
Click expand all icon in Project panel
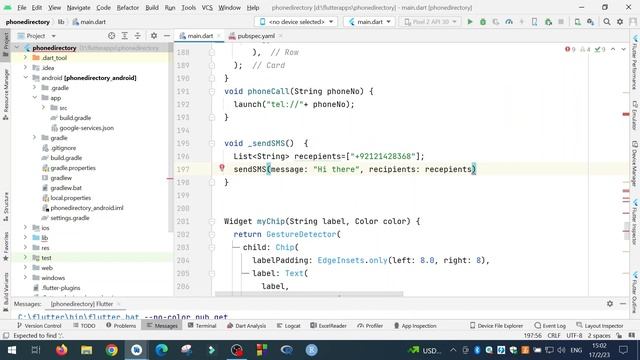point(124,36)
